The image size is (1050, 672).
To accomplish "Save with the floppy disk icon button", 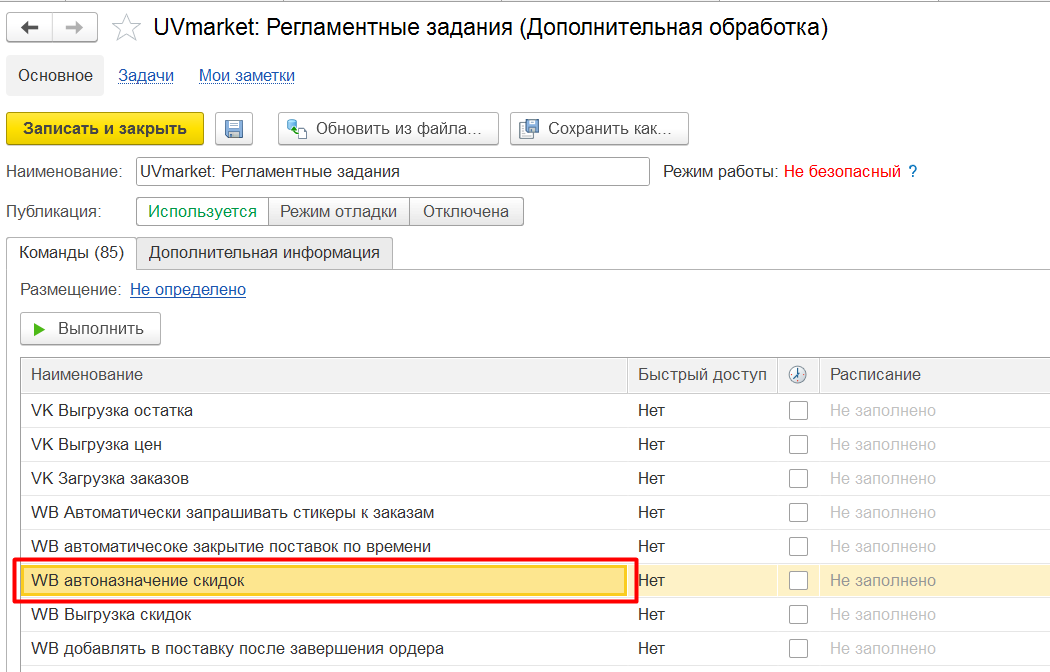I will click(x=234, y=129).
